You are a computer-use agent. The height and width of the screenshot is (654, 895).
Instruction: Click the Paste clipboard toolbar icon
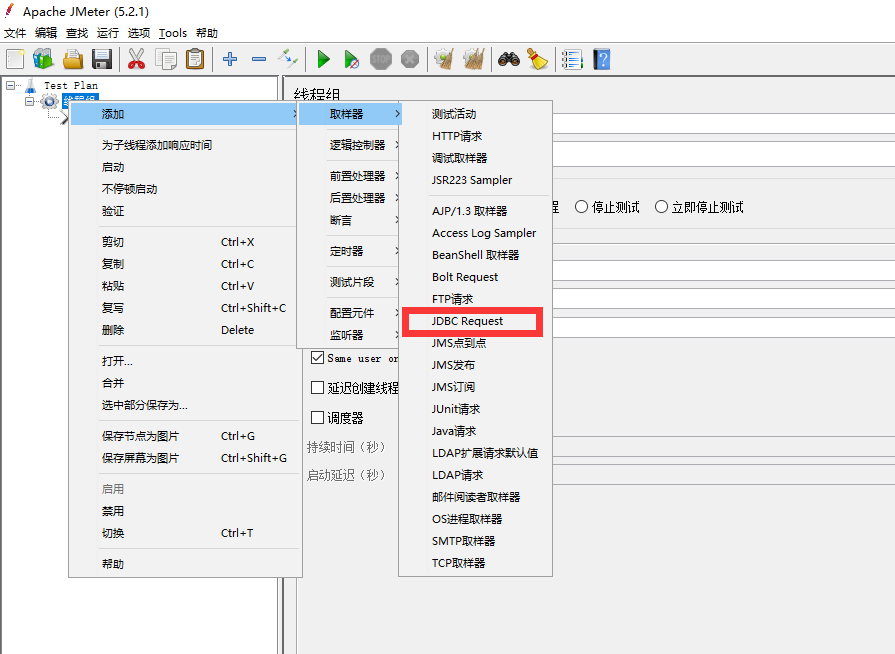[195, 59]
